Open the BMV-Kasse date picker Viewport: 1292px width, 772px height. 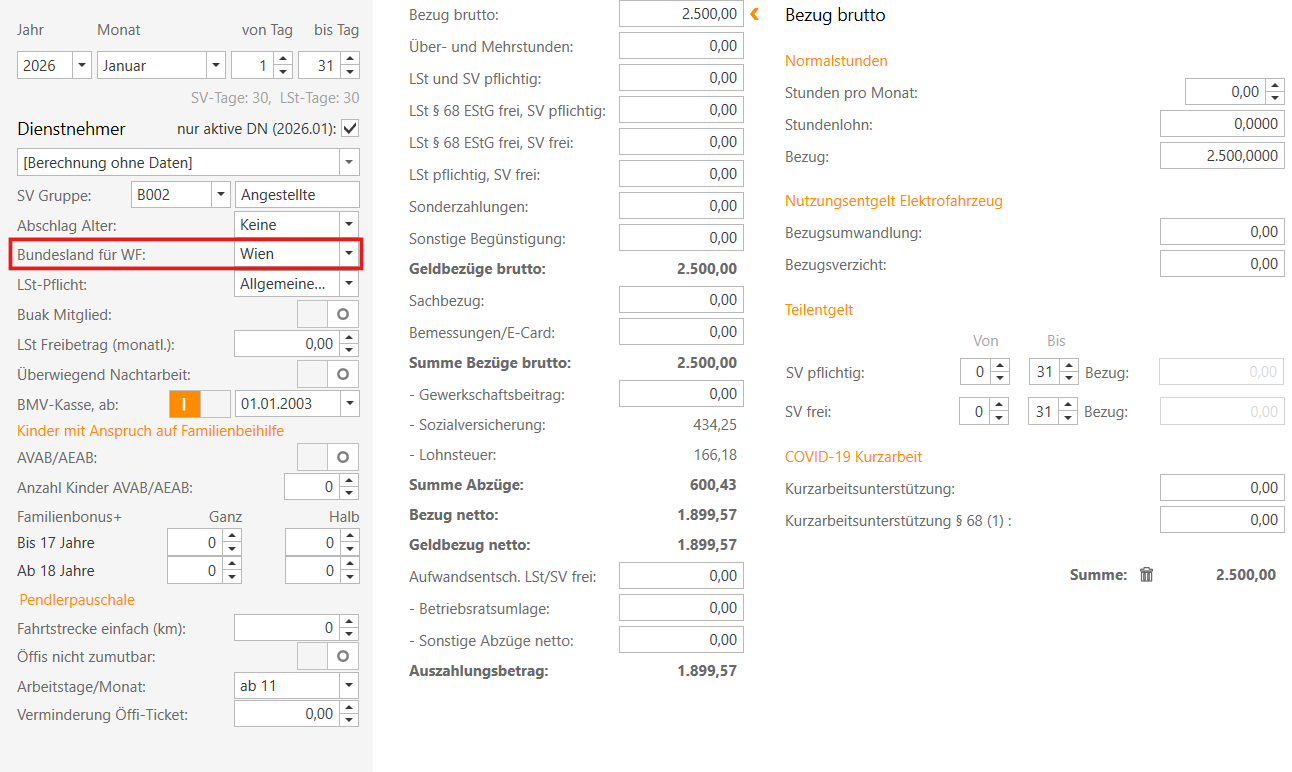[348, 403]
